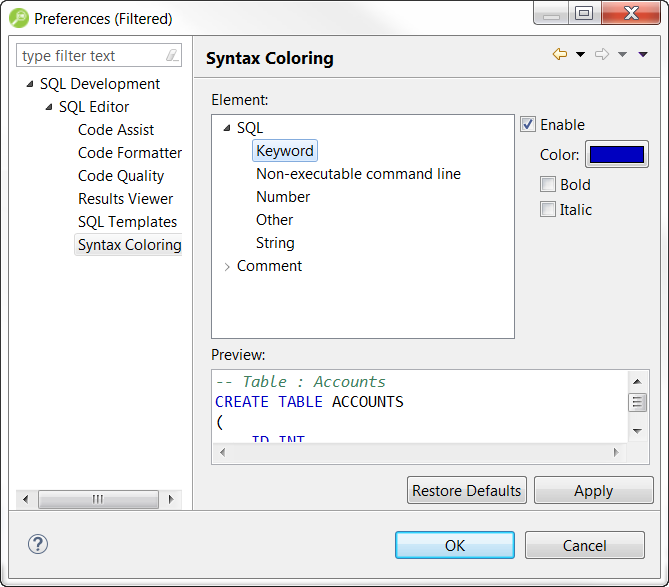Screen dimensions: 669x587
Task: Enable the Italic checkbox
Action: [548, 209]
